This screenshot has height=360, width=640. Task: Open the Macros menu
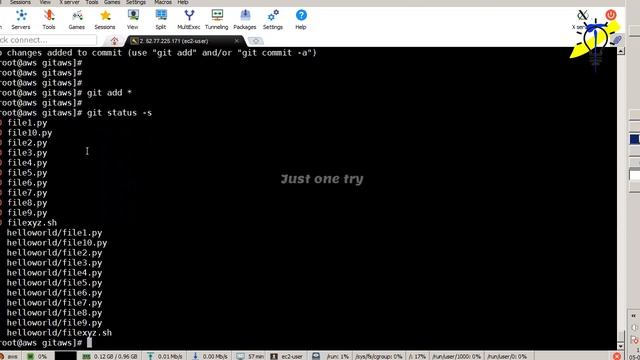(163, 2)
